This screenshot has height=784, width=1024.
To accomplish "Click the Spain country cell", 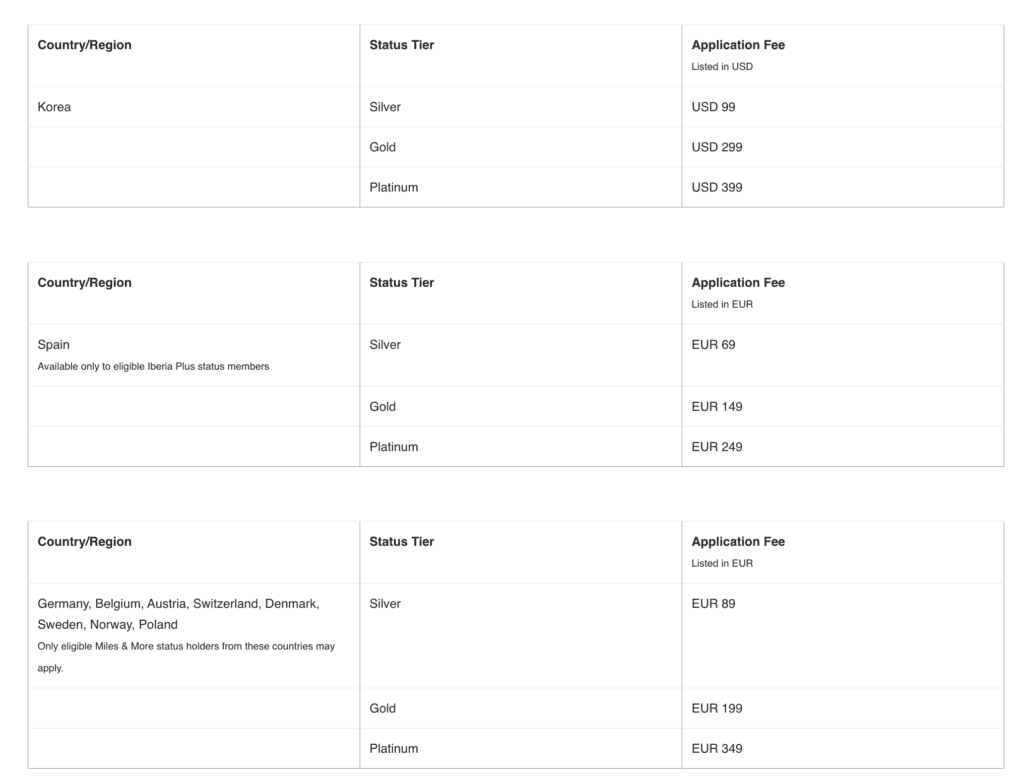I will click(54, 345).
